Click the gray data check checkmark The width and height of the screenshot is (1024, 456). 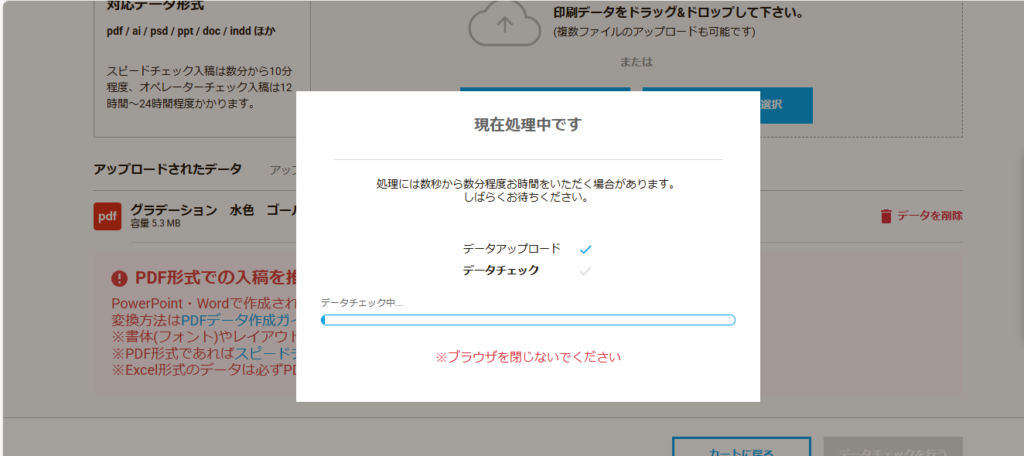click(586, 270)
